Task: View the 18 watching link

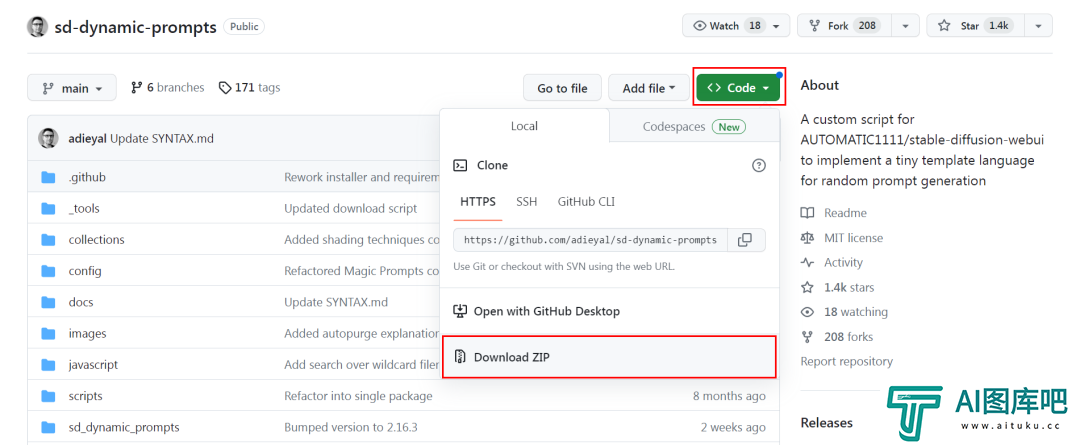Action: (855, 312)
